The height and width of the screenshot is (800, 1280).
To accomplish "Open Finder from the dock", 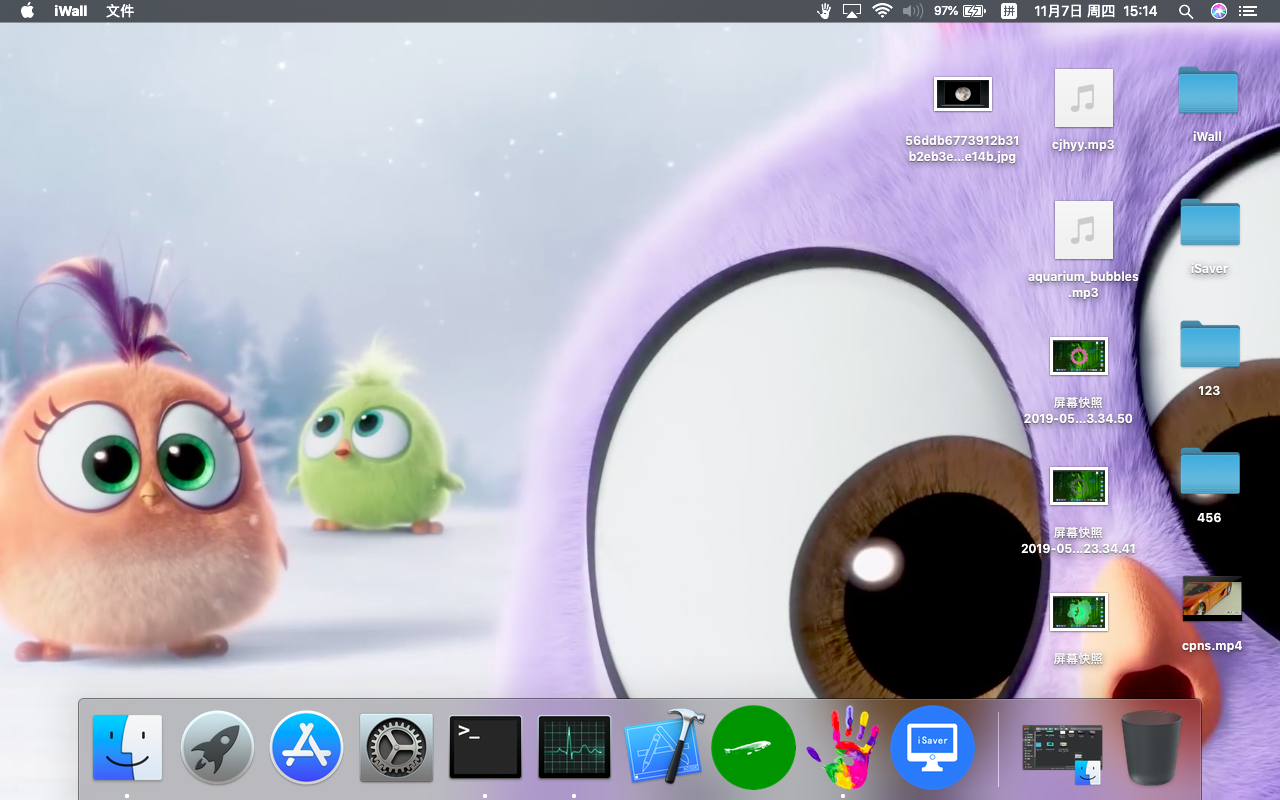I will point(127,747).
